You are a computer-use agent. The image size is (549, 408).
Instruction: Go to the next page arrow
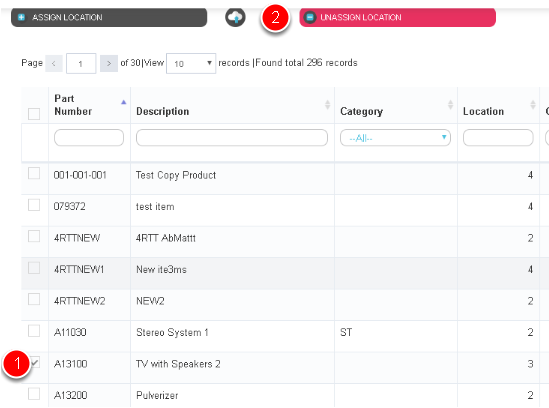point(109,63)
